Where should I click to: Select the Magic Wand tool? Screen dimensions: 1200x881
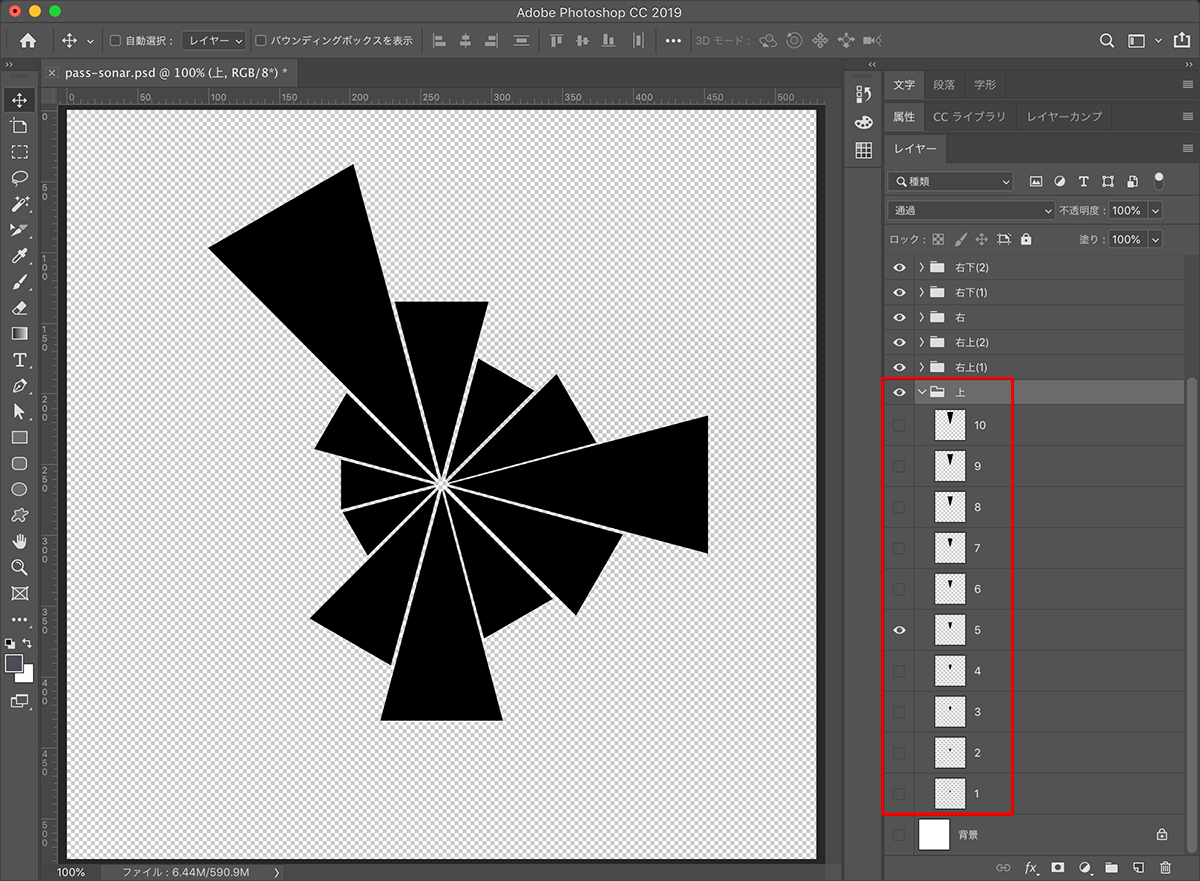19,204
